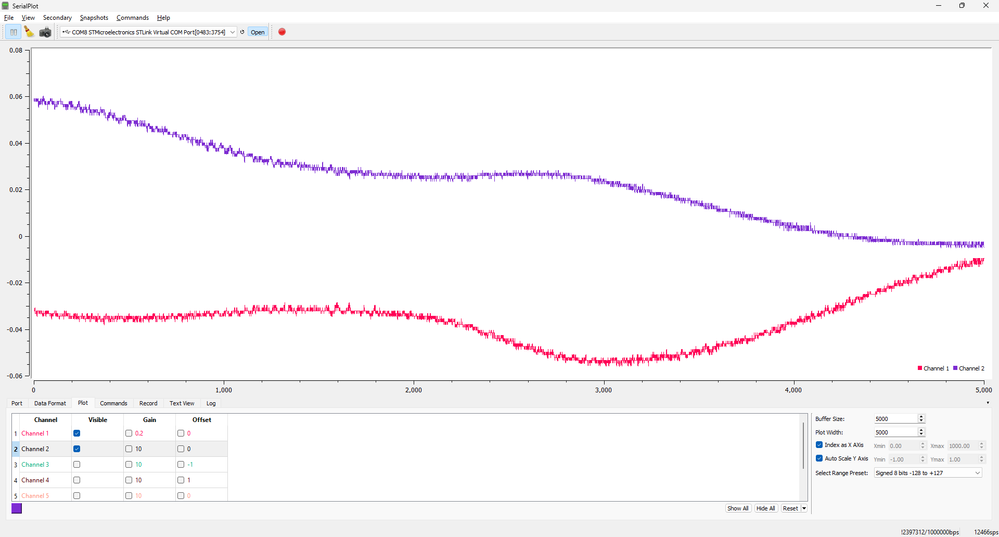Select the Channel 4 name cell

[45, 480]
